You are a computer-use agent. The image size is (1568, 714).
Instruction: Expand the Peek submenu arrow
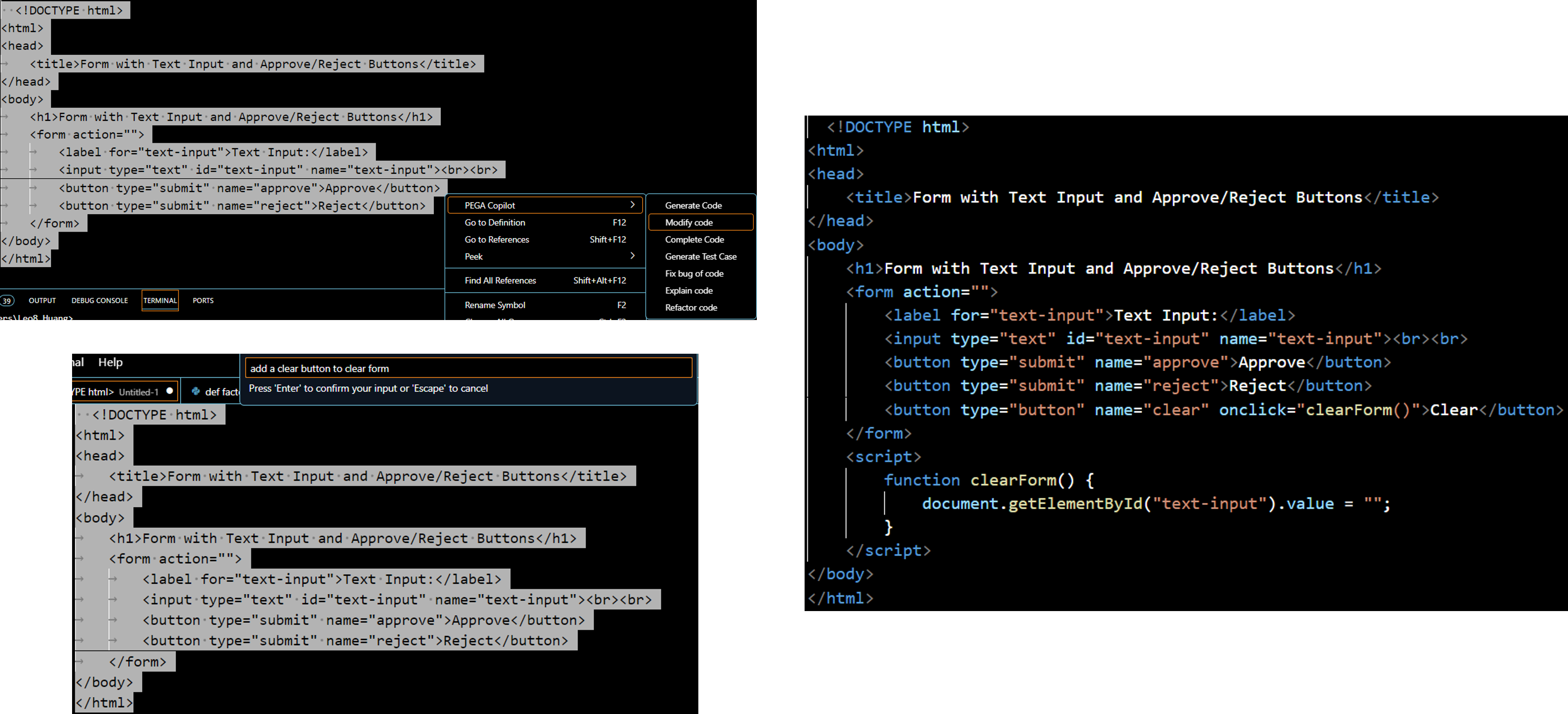632,256
